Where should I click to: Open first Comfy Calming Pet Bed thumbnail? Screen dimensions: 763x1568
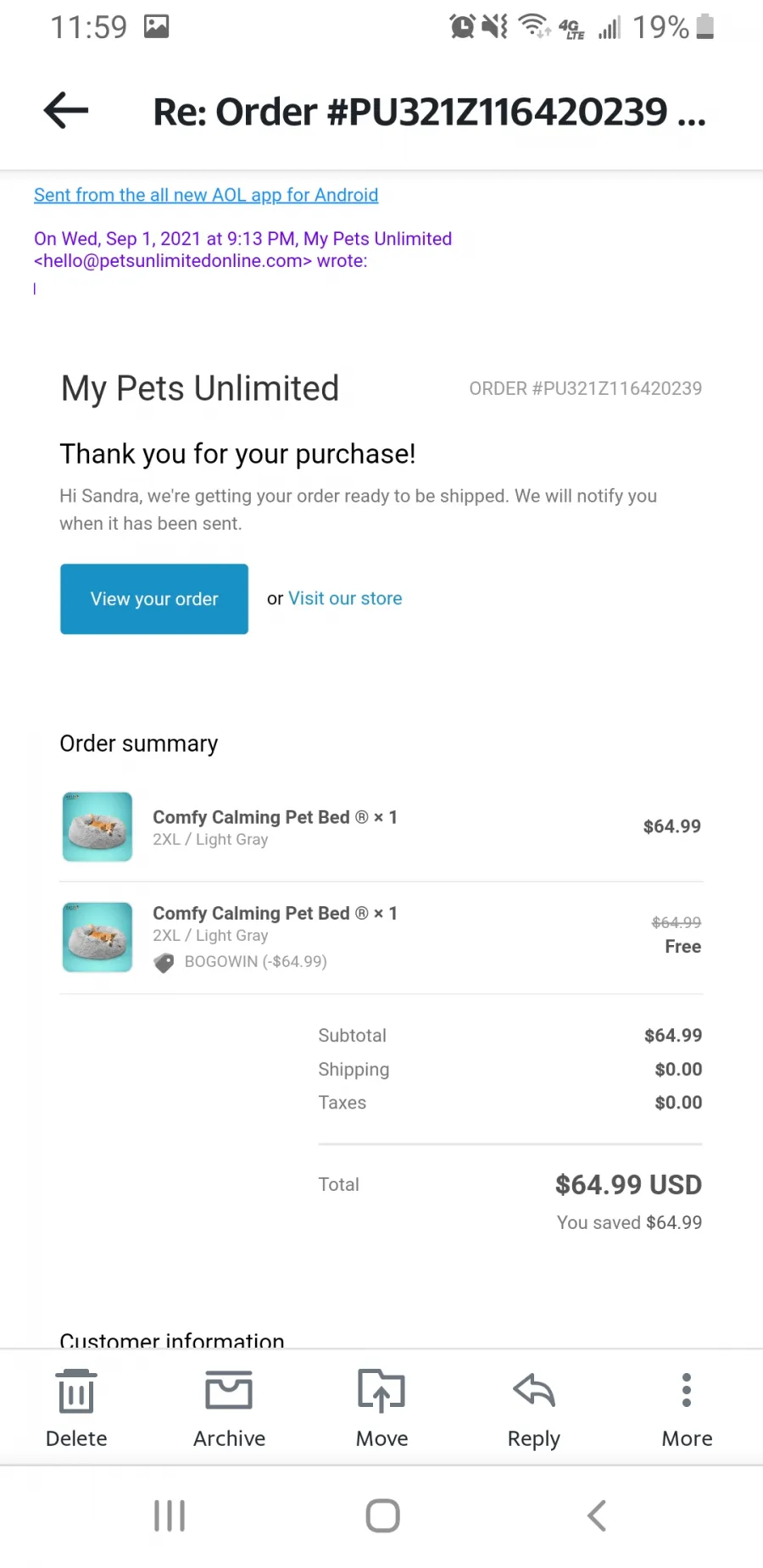97,826
